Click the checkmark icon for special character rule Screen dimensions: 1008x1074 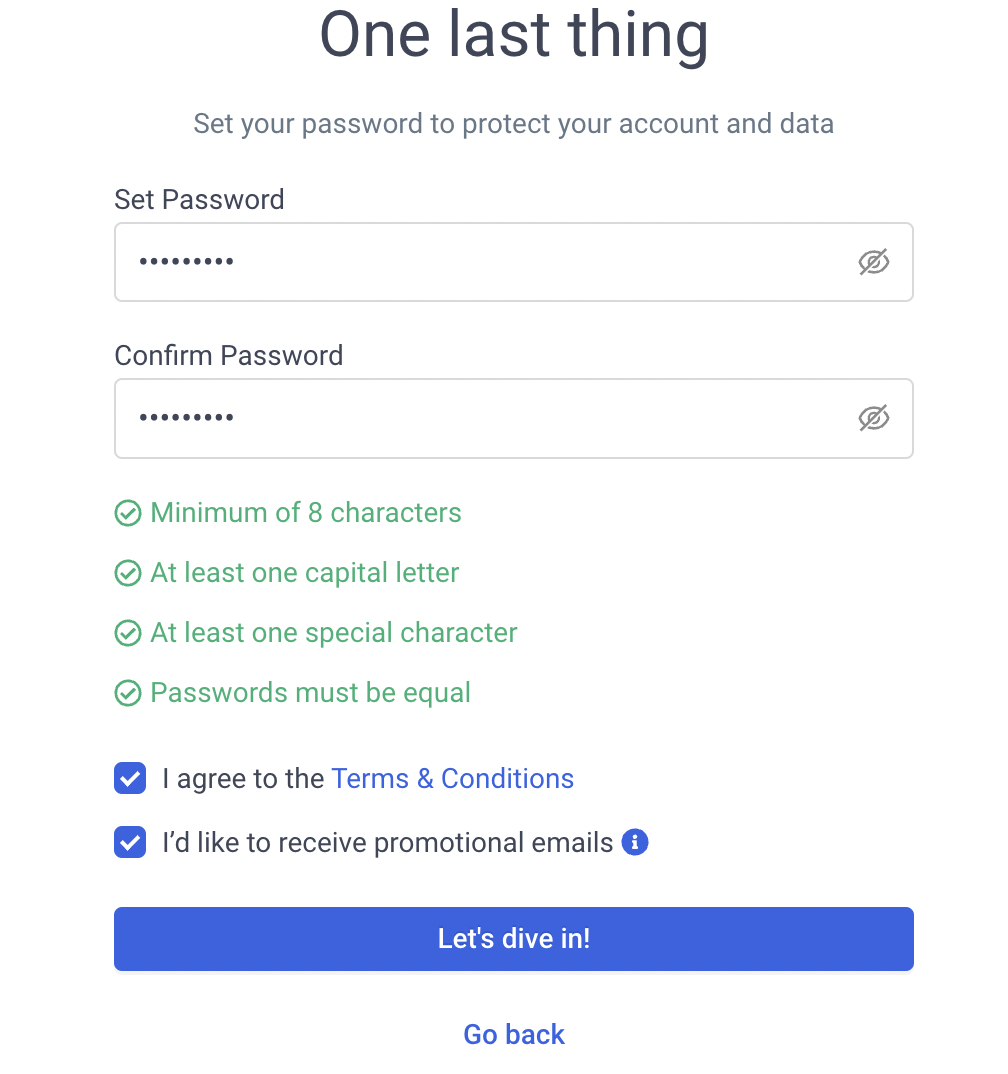(128, 633)
